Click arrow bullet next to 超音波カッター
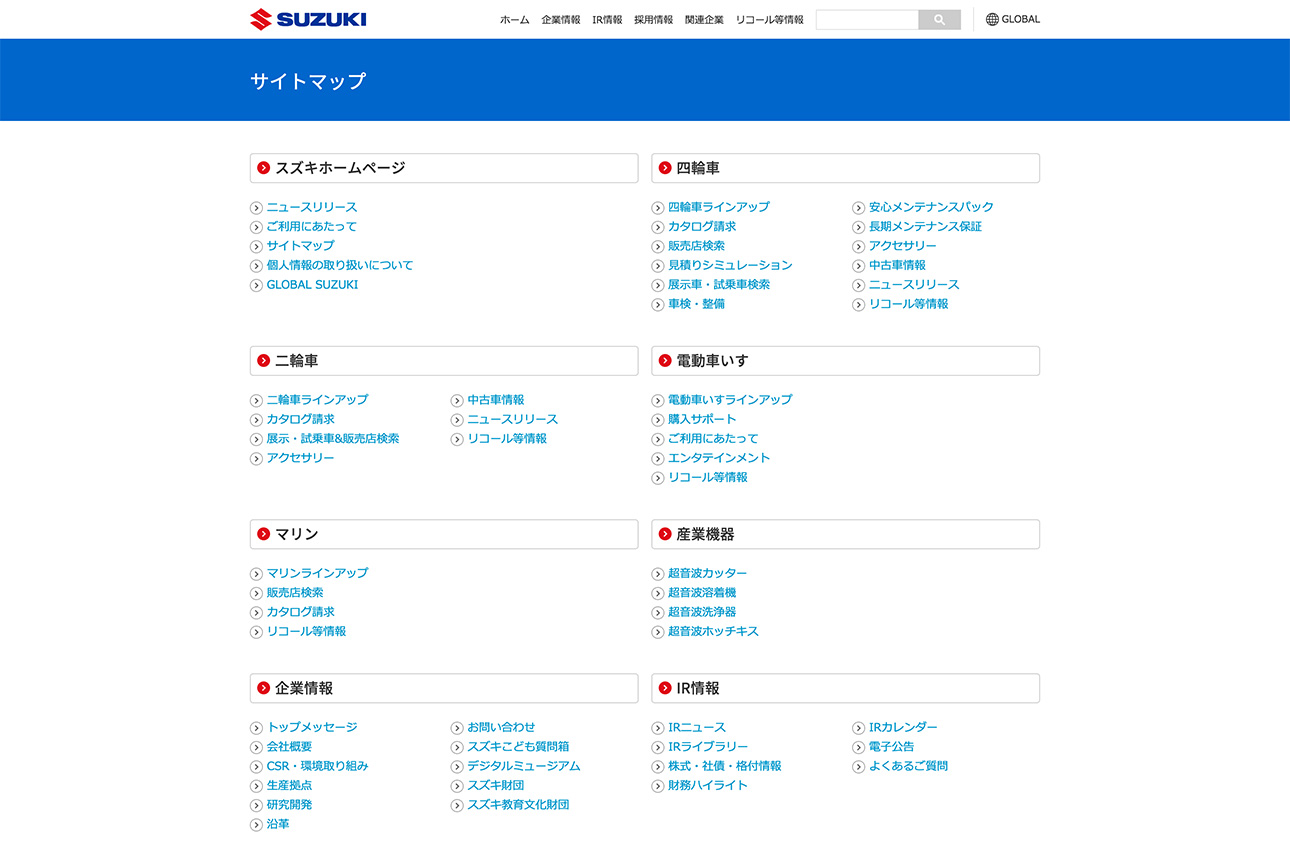 658,574
